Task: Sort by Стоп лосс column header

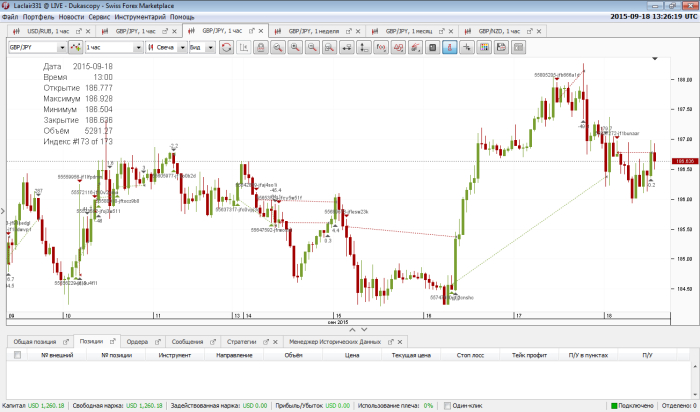Action: tap(470, 355)
